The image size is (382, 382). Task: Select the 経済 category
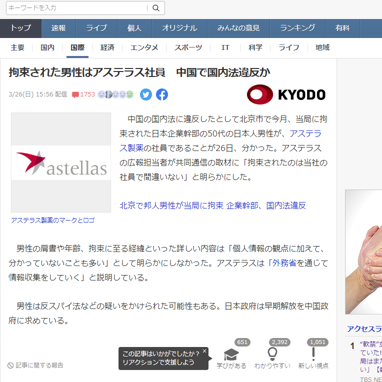[107, 48]
